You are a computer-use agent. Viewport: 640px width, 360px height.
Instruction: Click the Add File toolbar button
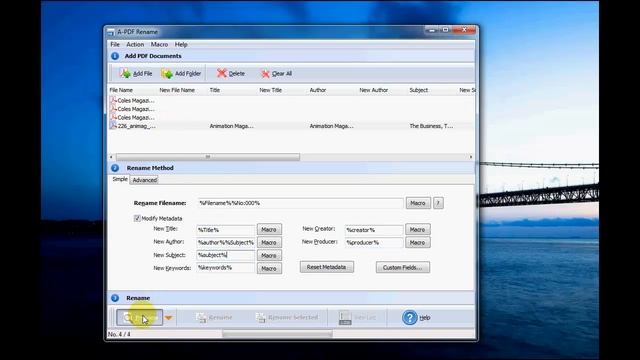coord(136,73)
